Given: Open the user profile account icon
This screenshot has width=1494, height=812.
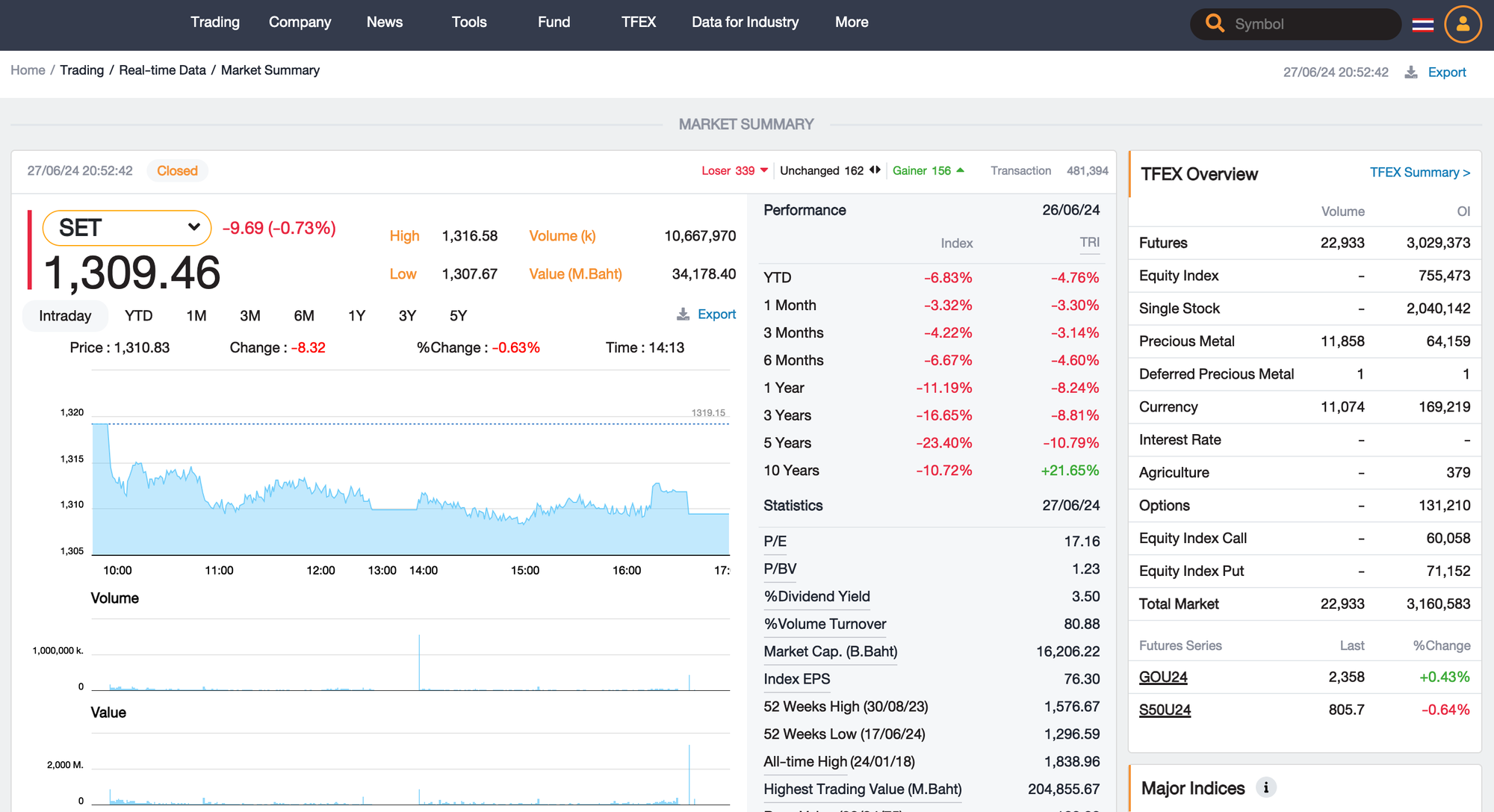Looking at the screenshot, I should [x=1463, y=24].
